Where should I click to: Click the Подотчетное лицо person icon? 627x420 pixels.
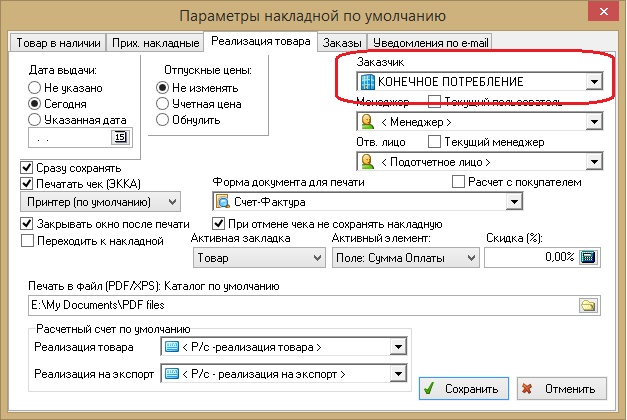(x=368, y=161)
